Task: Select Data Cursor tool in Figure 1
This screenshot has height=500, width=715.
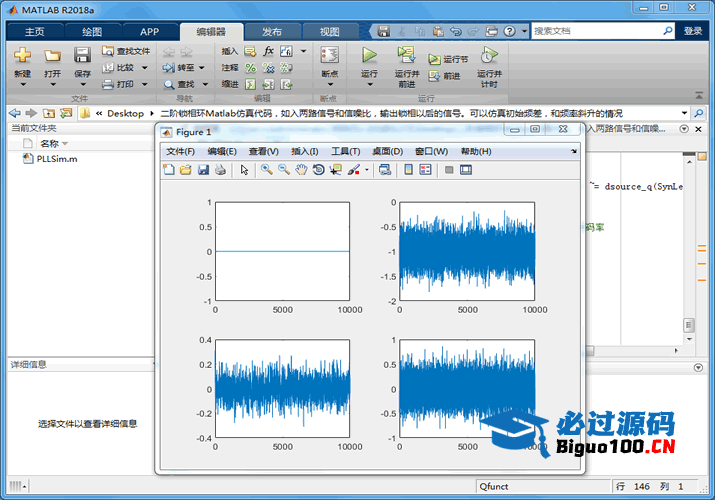Action: coord(336,170)
